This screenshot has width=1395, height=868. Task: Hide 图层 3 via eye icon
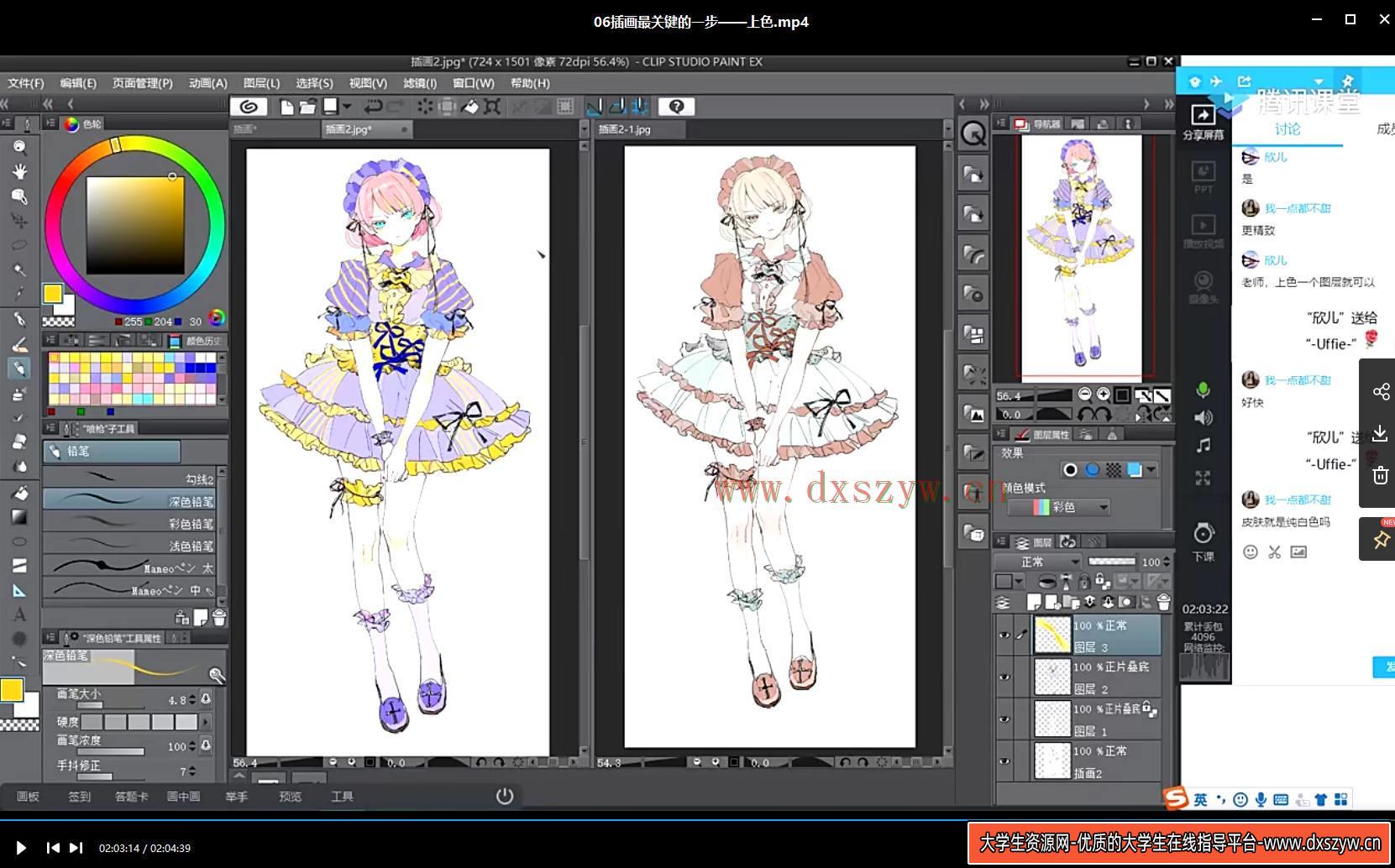tap(1004, 635)
